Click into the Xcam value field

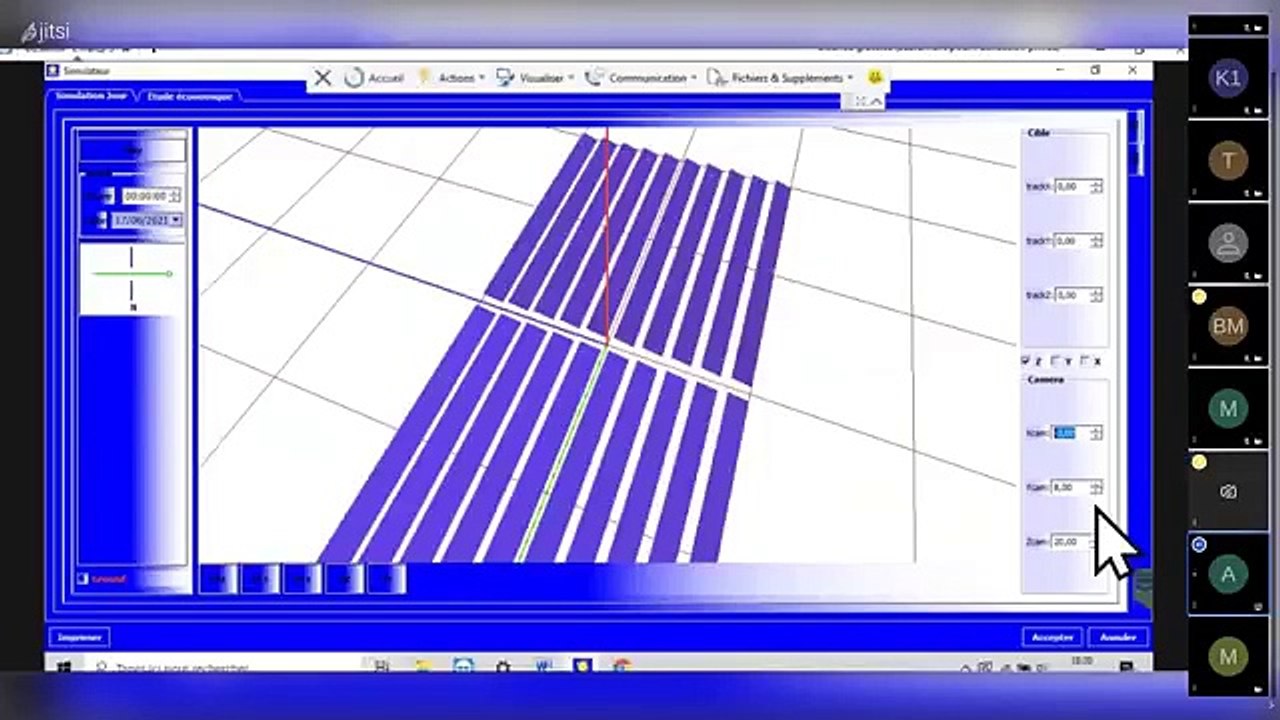pyautogui.click(x=1072, y=433)
